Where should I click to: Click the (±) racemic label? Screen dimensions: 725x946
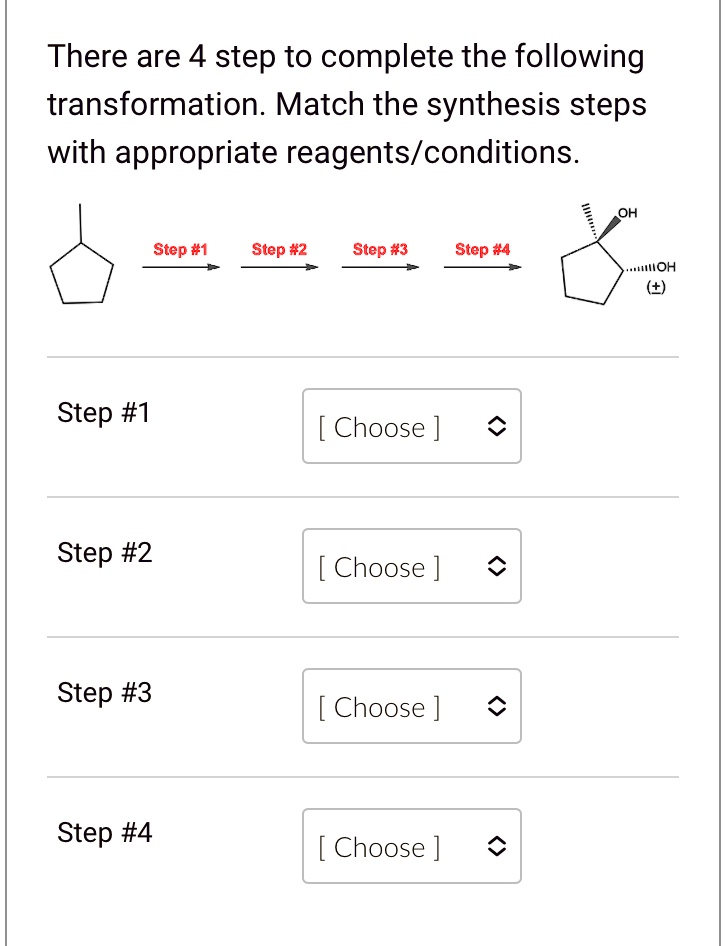pos(656,288)
